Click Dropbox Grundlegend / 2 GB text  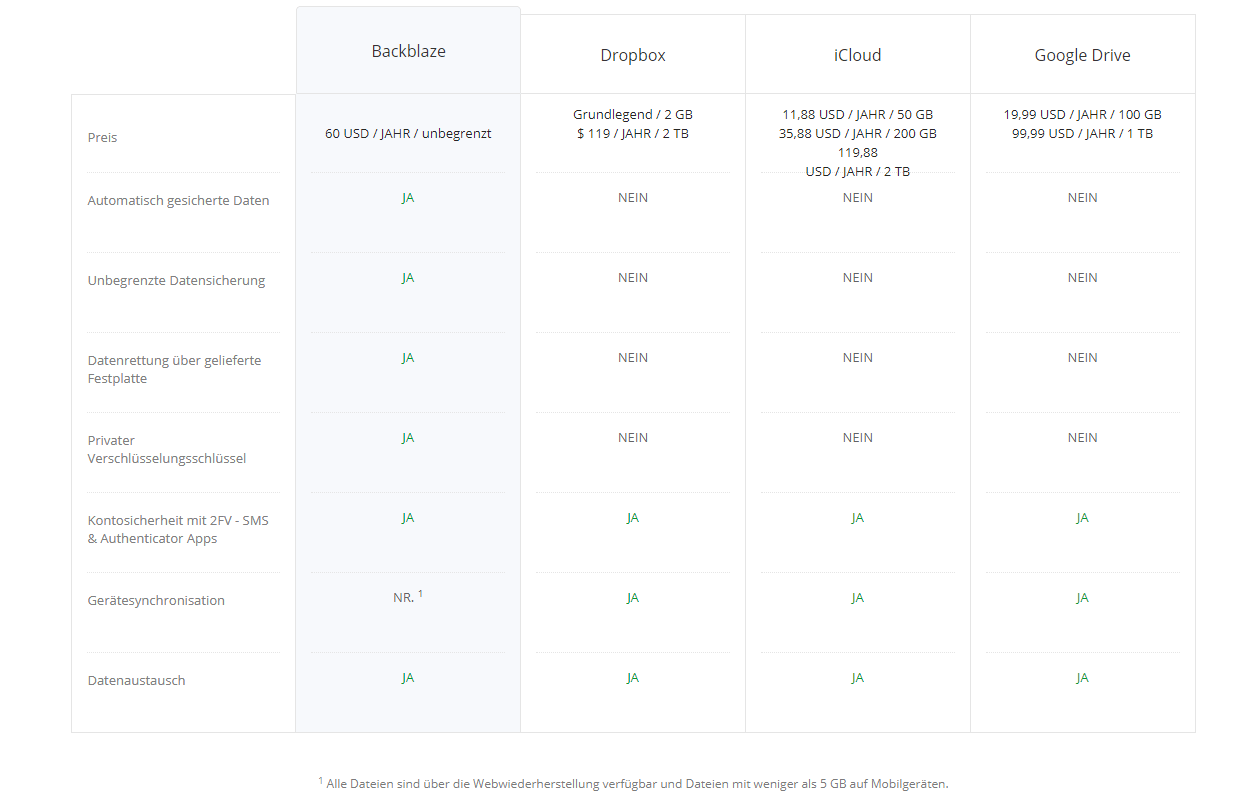point(633,114)
